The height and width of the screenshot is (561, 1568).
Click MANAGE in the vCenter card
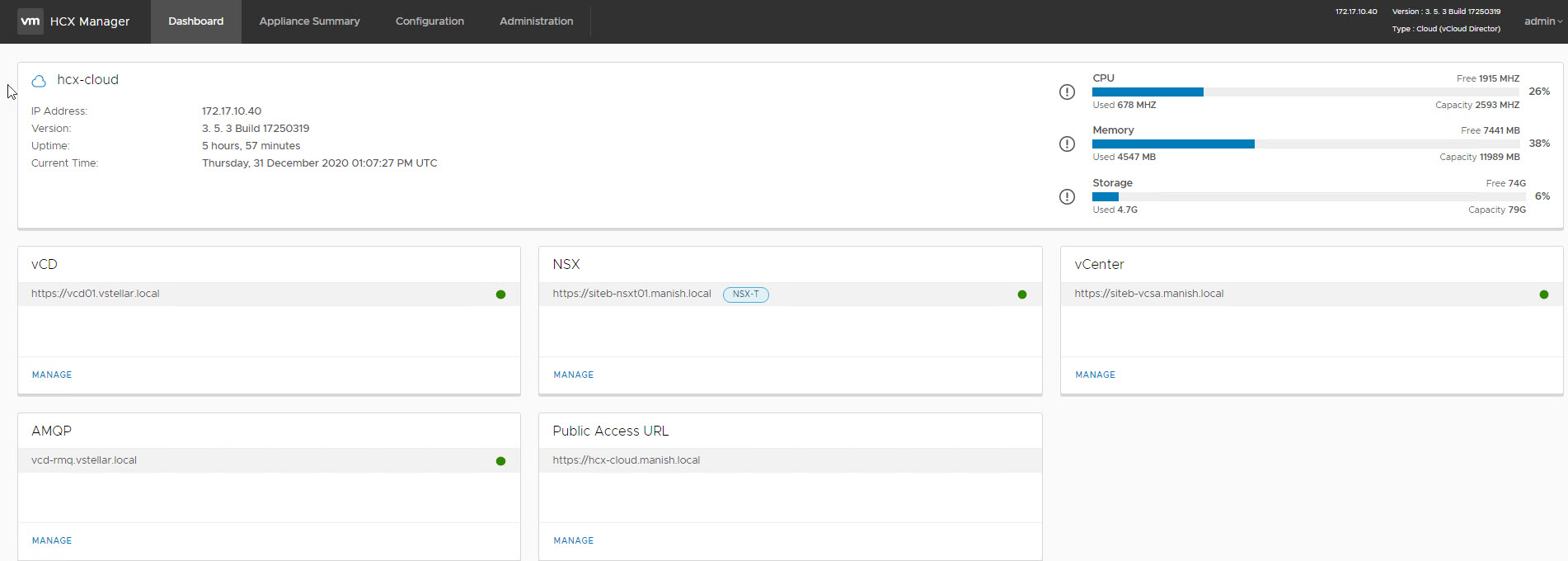click(x=1095, y=375)
